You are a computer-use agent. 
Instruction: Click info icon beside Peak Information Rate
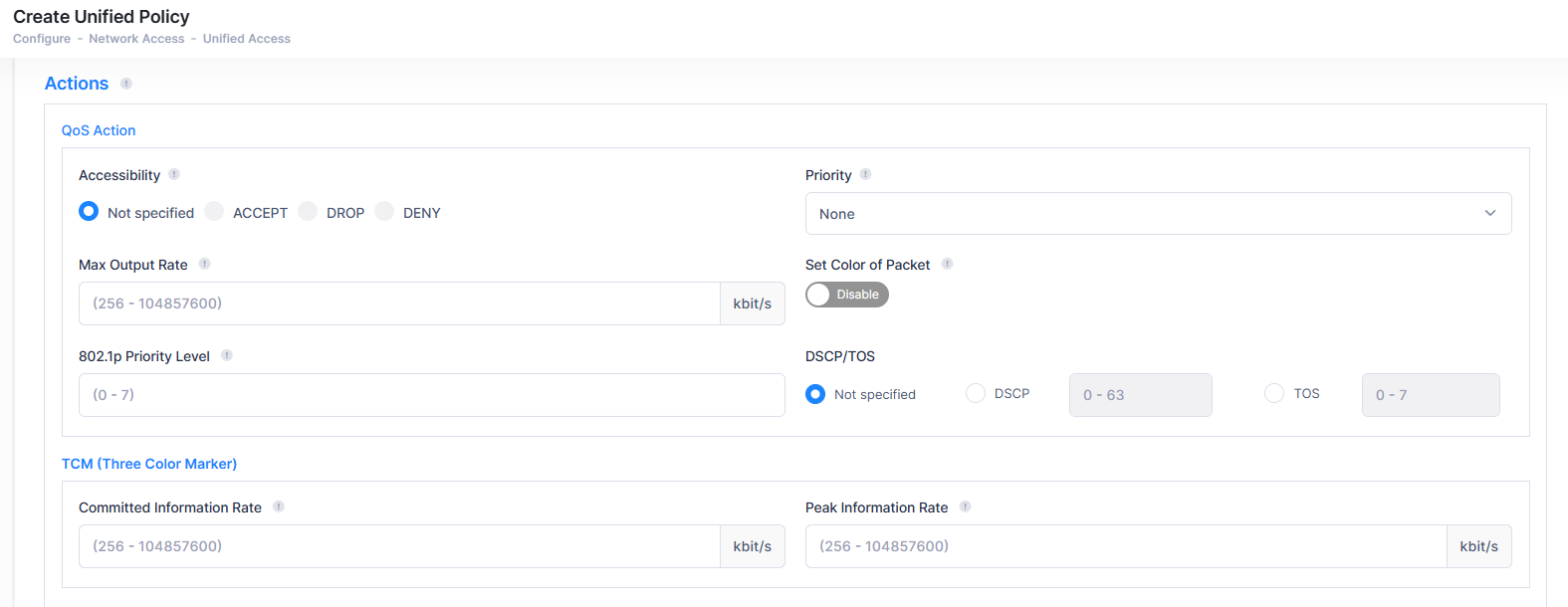tap(965, 506)
